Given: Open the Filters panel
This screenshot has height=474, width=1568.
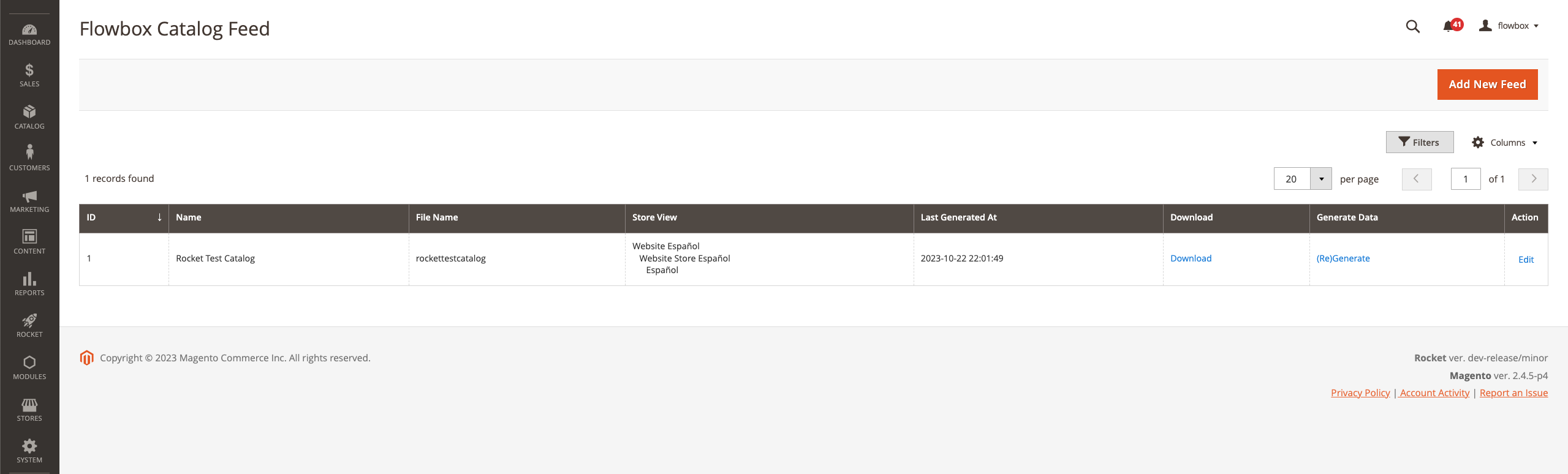Looking at the screenshot, I should (1419, 143).
